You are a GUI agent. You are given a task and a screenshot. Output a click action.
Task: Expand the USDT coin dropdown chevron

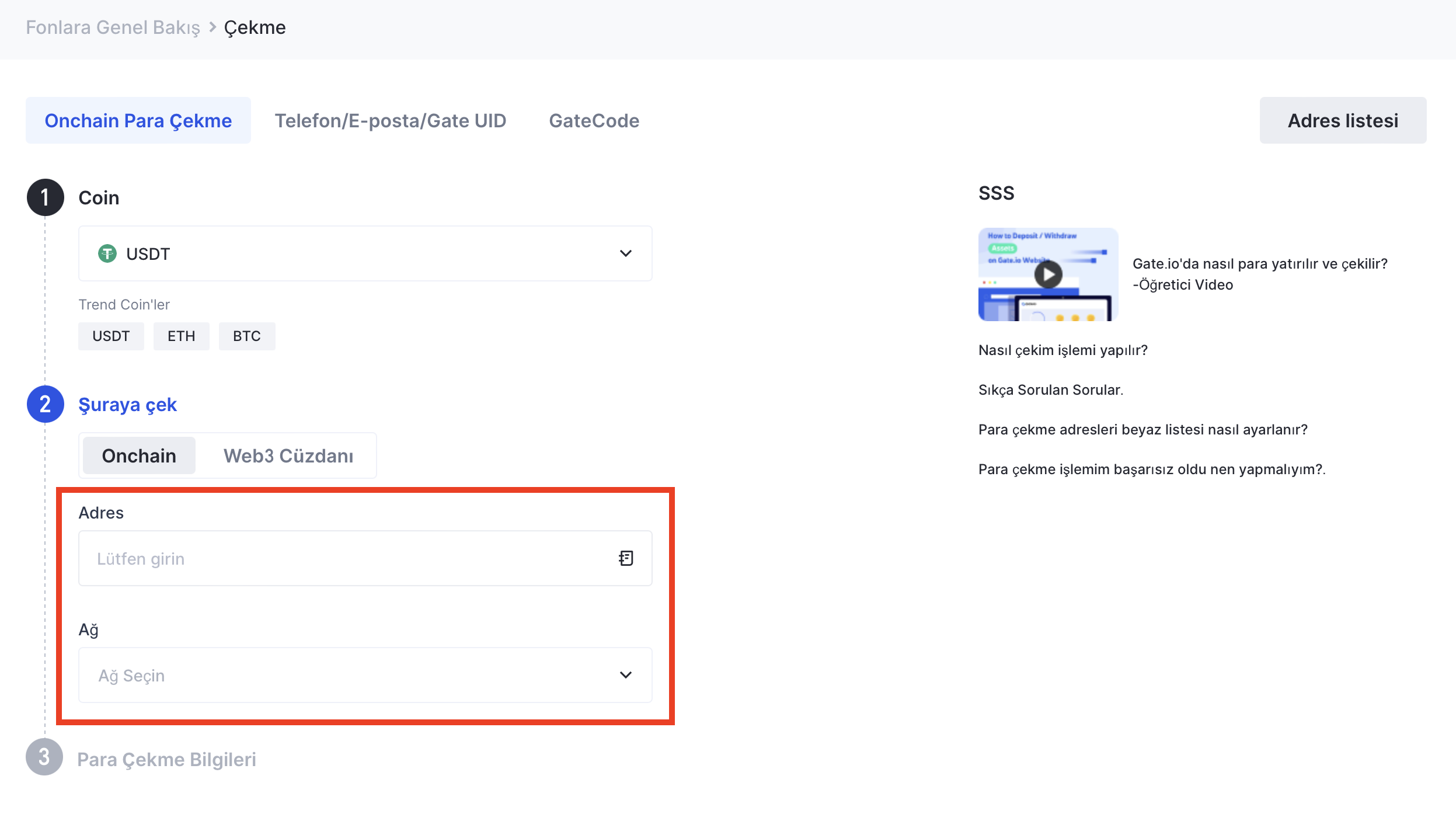(x=626, y=253)
